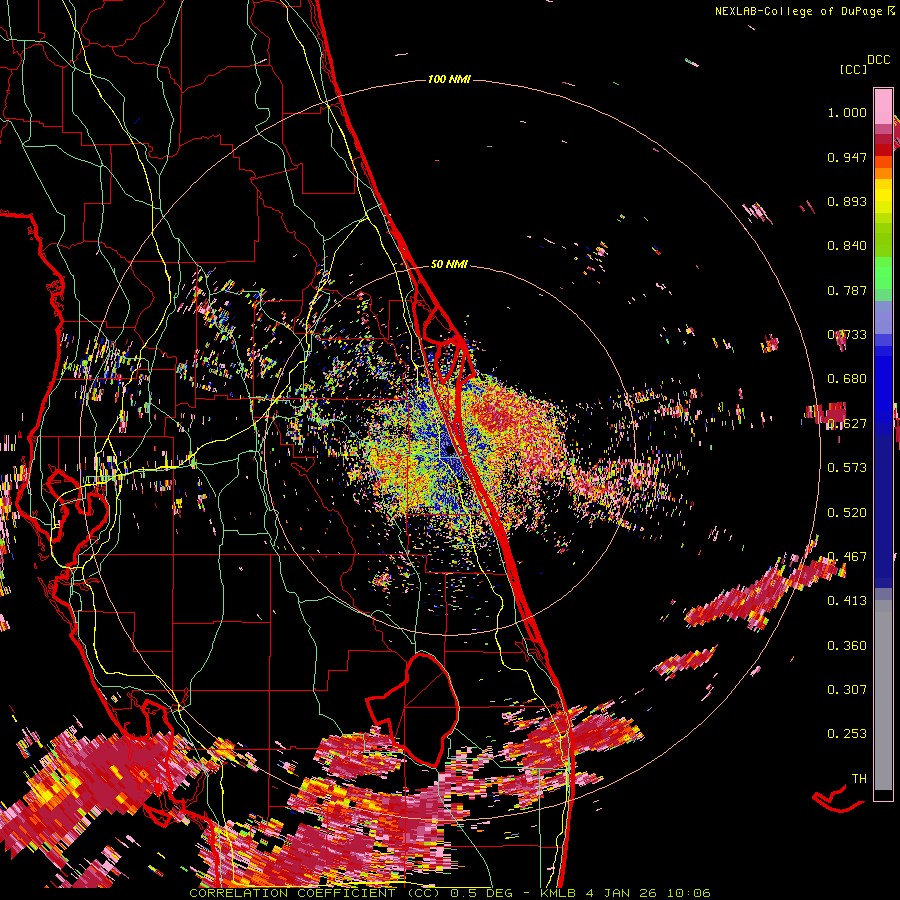Click the 0.520 legend value
This screenshot has height=900, width=900.
click(847, 513)
